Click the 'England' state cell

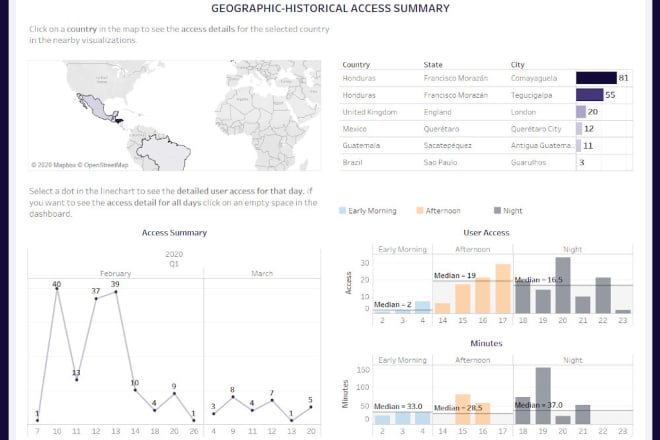coord(437,112)
